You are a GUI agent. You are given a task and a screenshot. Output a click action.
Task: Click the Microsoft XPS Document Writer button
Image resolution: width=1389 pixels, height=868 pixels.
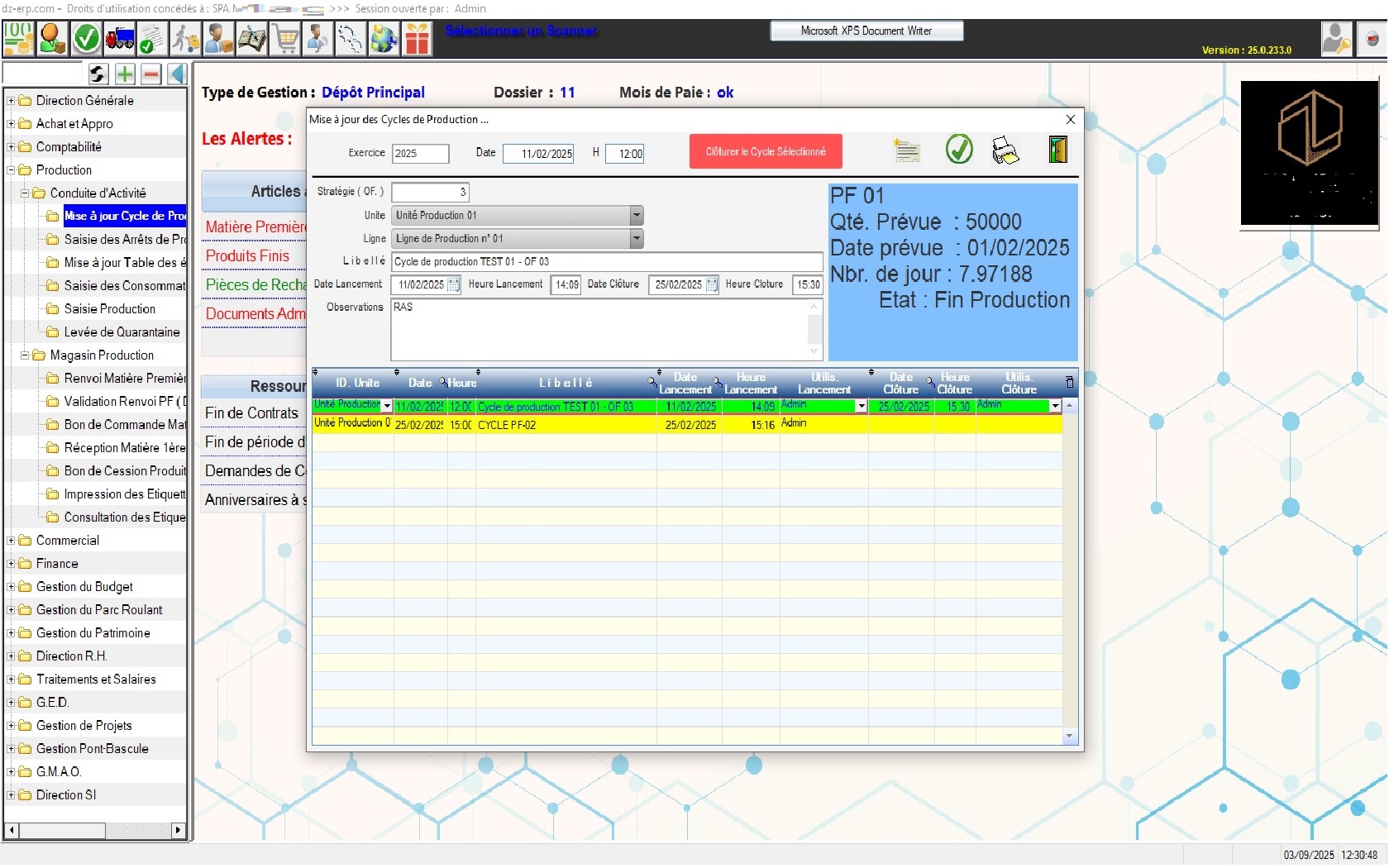click(866, 31)
